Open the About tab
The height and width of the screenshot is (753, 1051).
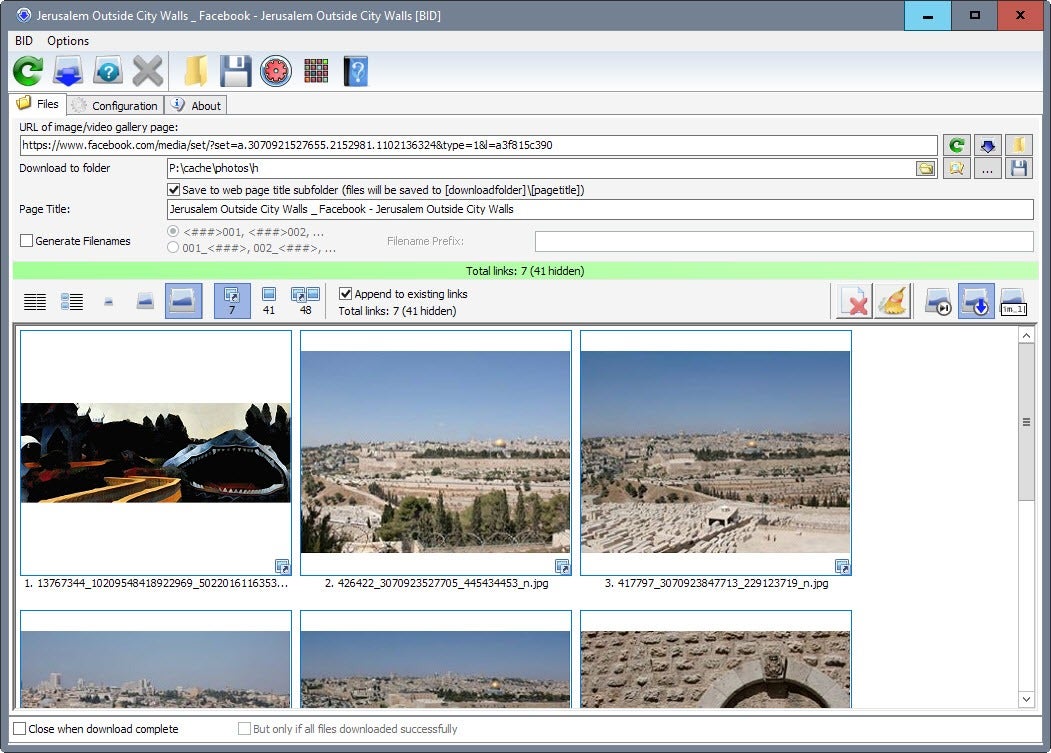pos(196,105)
